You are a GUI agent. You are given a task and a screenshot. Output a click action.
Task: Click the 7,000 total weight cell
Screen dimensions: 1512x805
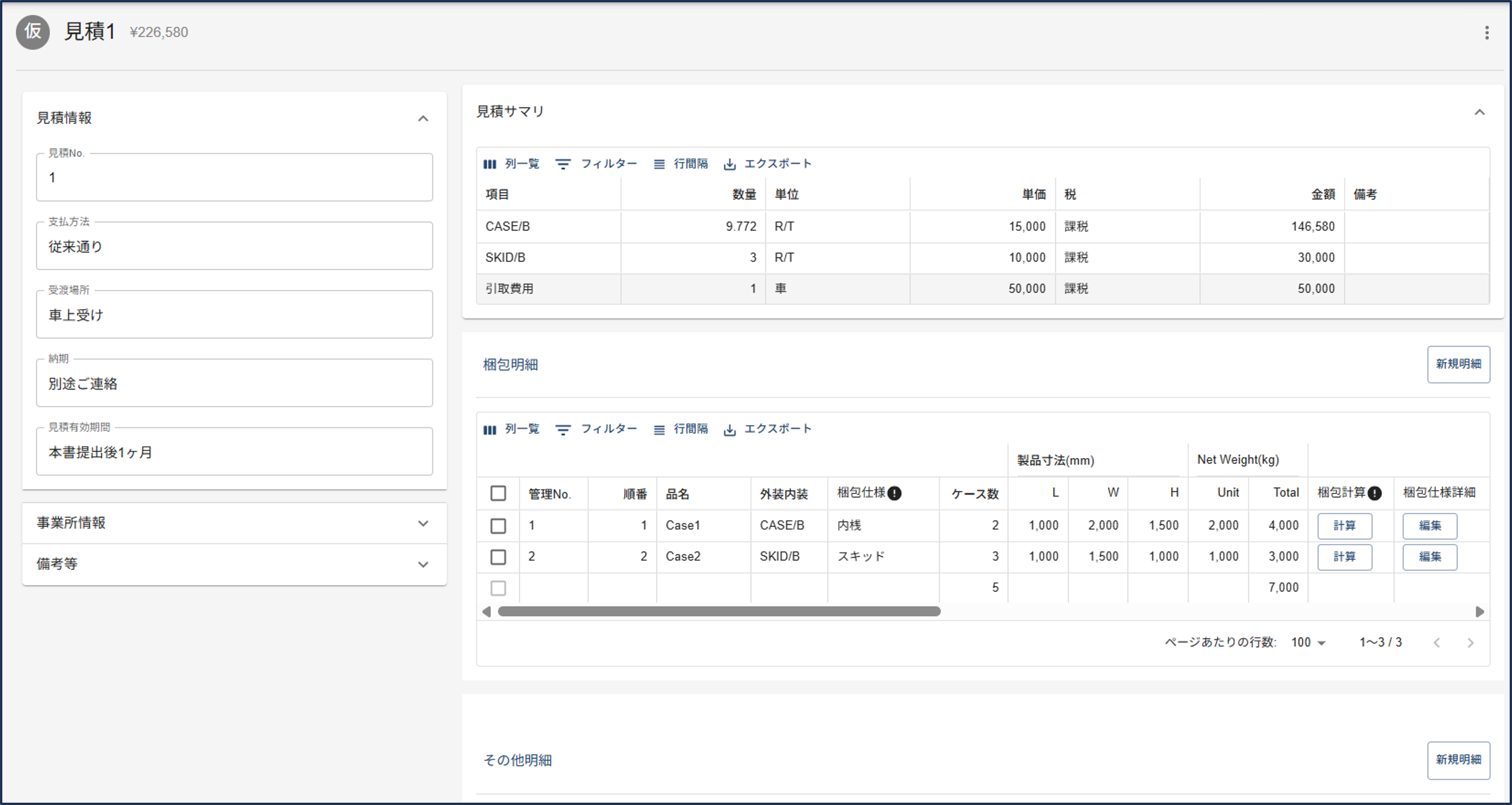(1278, 588)
